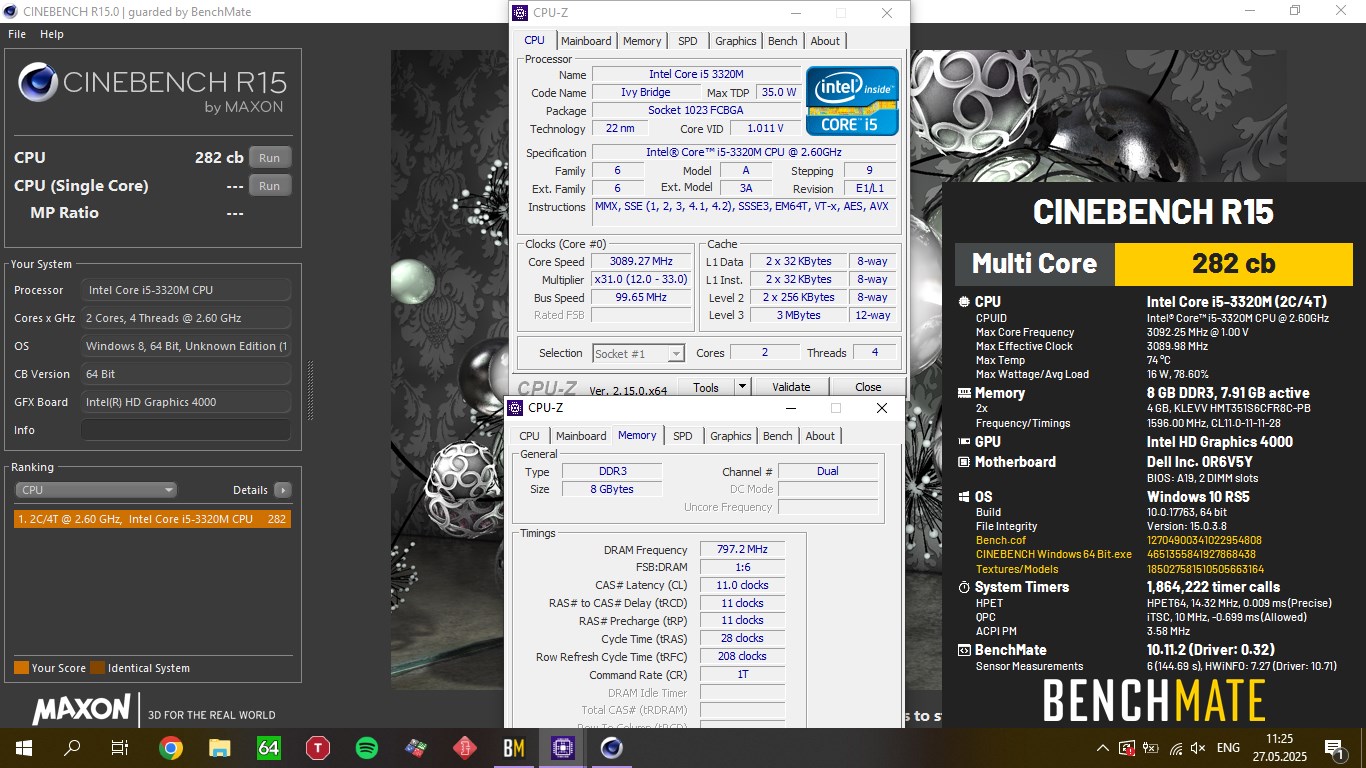The width and height of the screenshot is (1366, 768).
Task: Click the Info input field in Cinebench
Action: (186, 430)
